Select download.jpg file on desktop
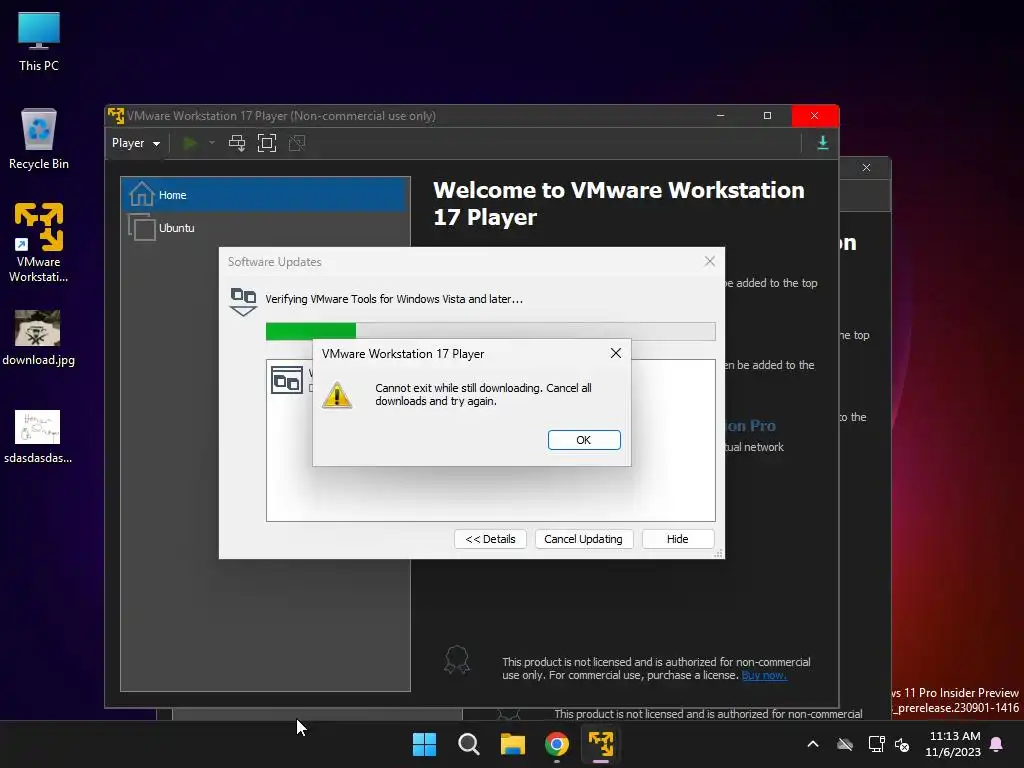The width and height of the screenshot is (1024, 768). pyautogui.click(x=39, y=338)
